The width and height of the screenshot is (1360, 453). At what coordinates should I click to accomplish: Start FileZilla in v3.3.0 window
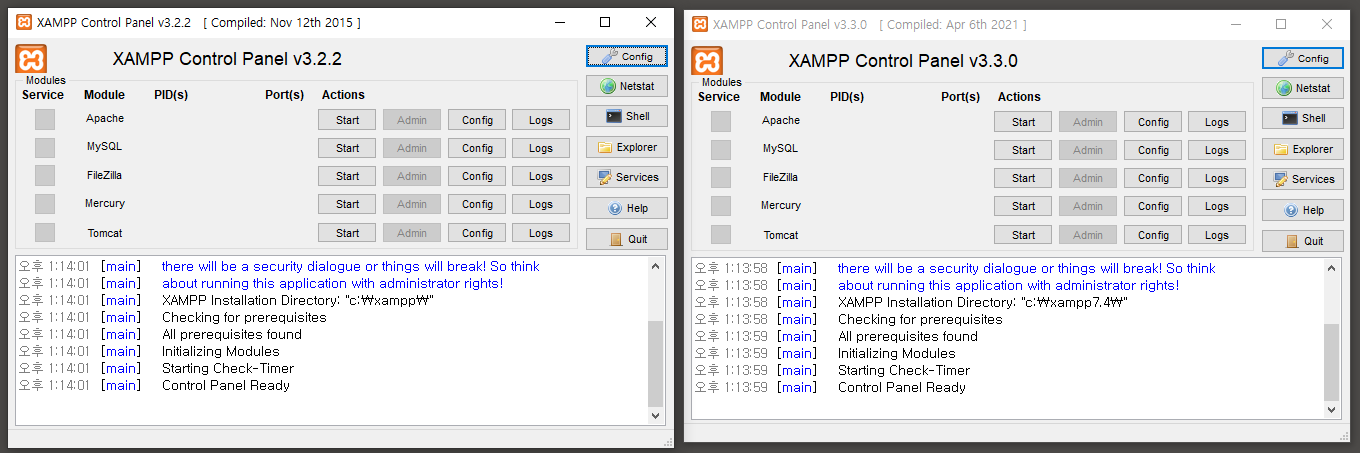1023,178
